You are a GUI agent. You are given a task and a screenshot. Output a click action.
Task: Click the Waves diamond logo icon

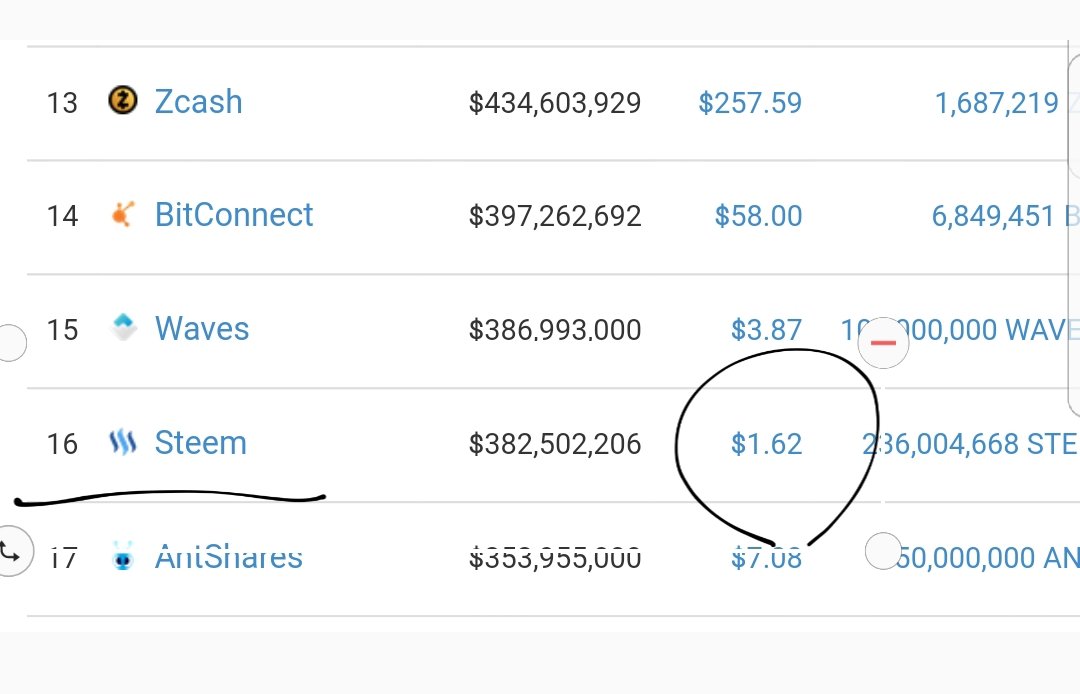pyautogui.click(x=123, y=328)
